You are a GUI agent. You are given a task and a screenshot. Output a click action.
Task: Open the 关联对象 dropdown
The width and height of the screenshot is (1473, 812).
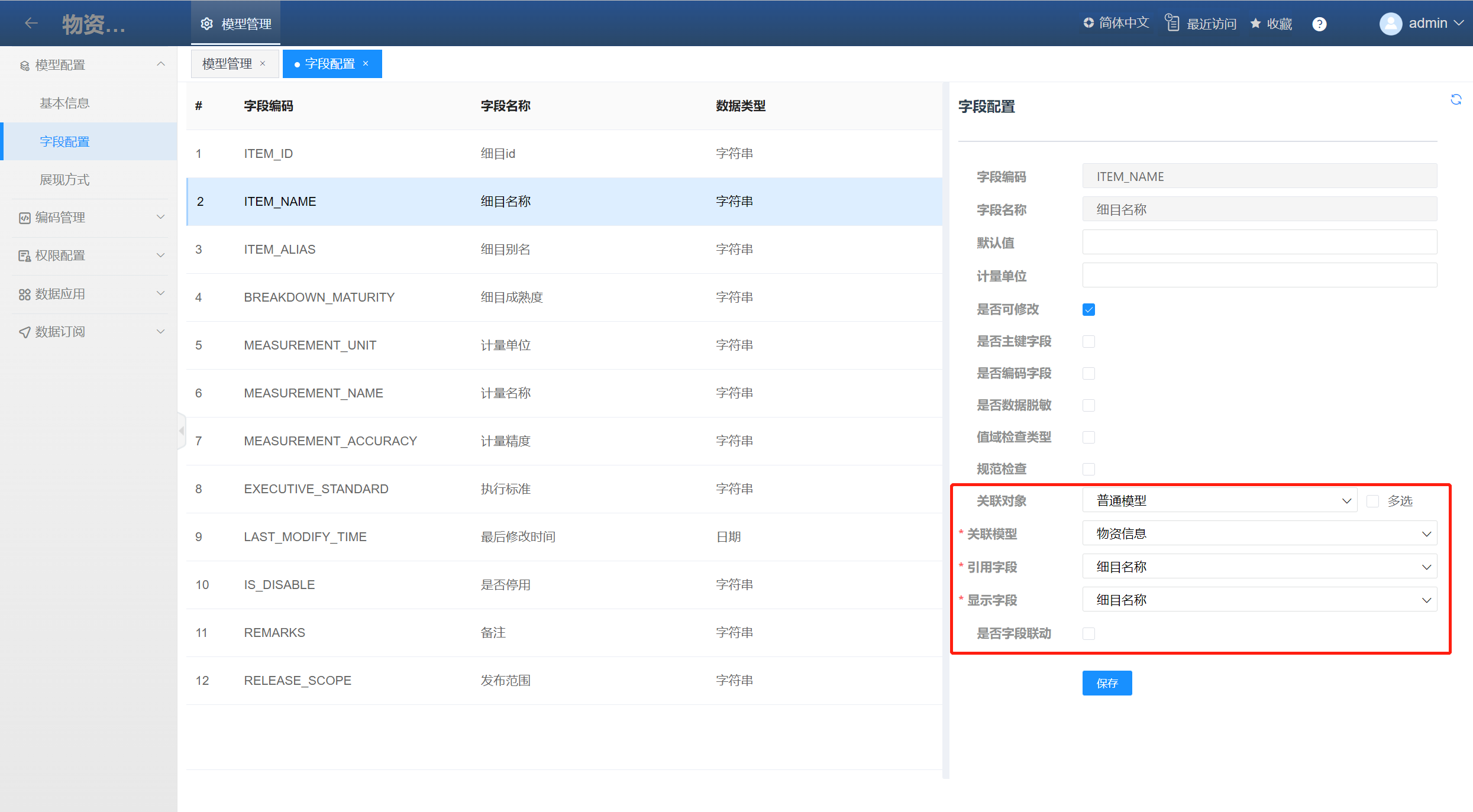tap(1219, 500)
